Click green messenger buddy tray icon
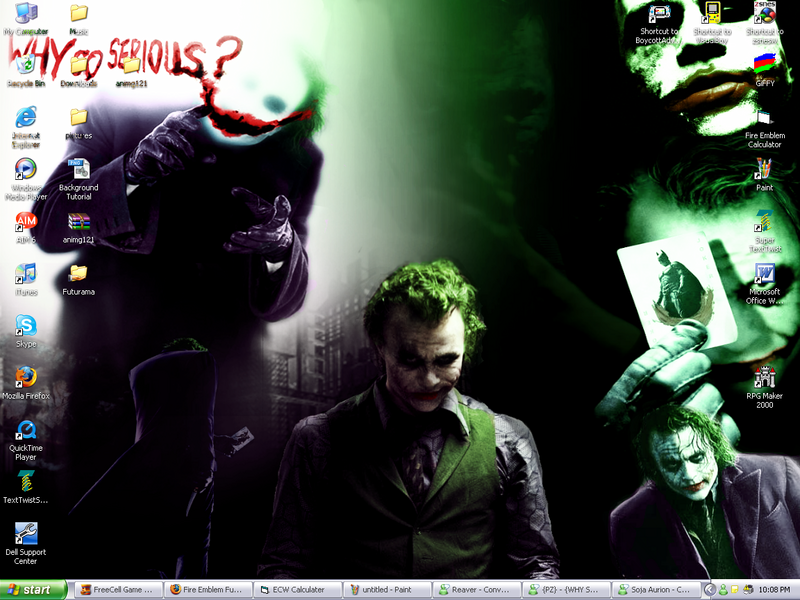 pyautogui.click(x=723, y=590)
